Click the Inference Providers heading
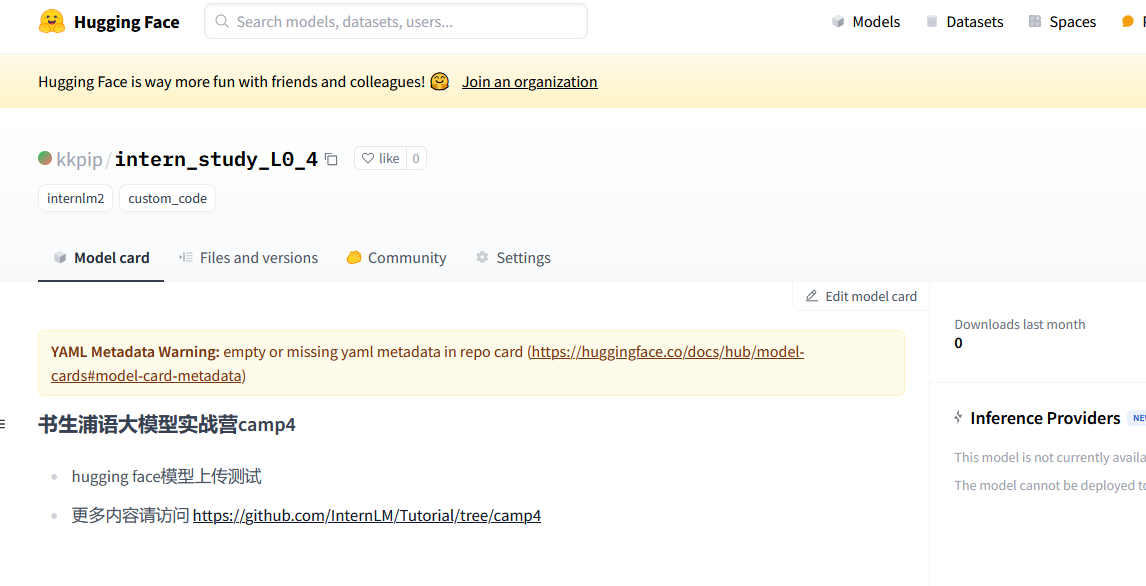1146x586 pixels. tap(1045, 418)
